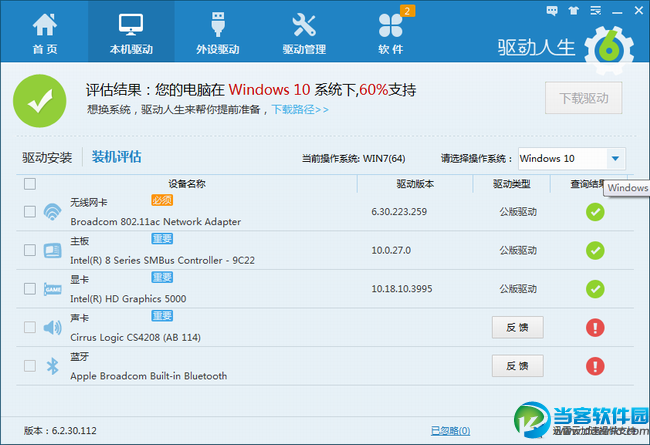The height and width of the screenshot is (445, 650).
Task: Click the green checkmark evaluation result icon
Action: click(40, 101)
